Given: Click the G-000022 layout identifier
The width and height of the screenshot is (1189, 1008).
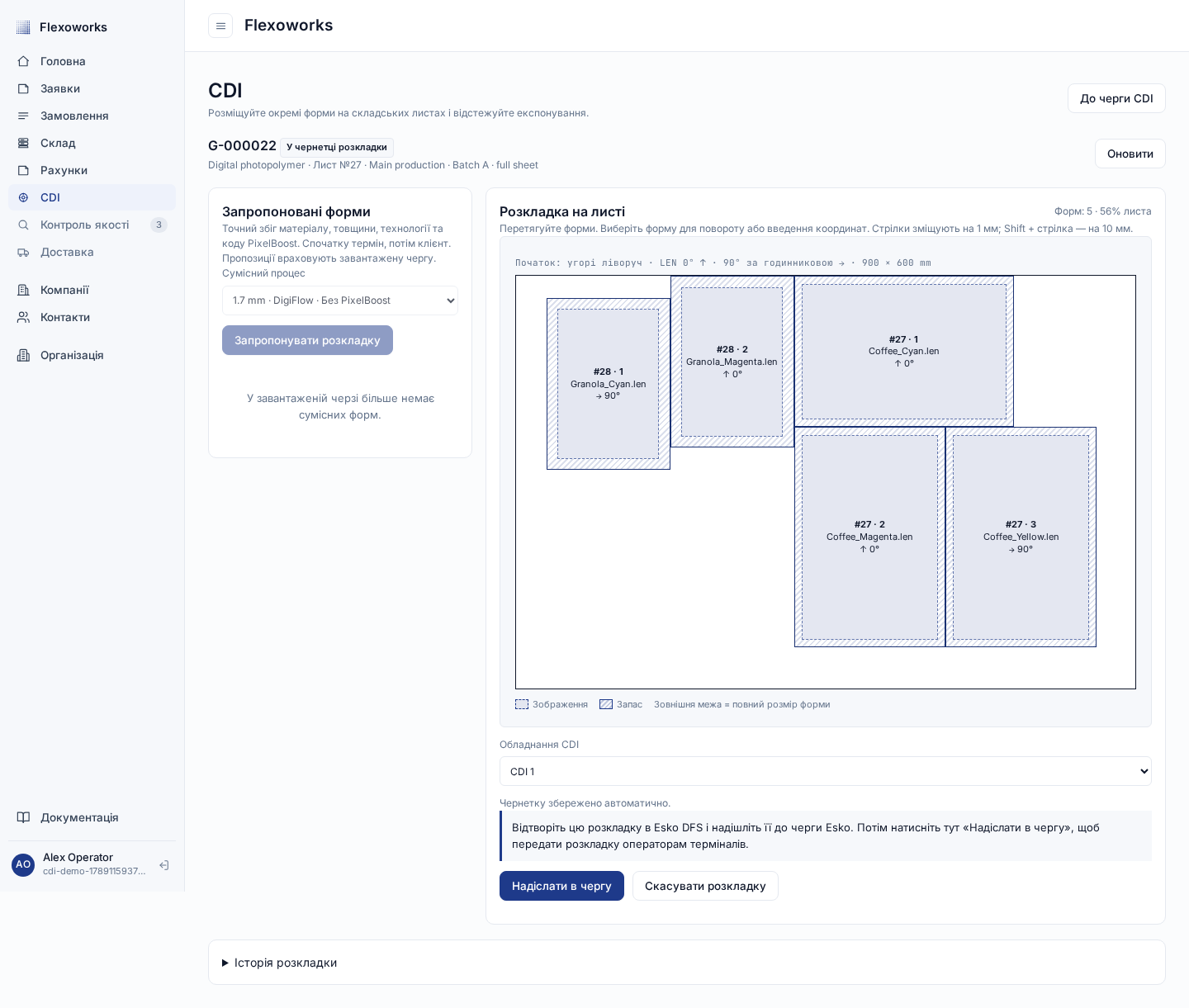Looking at the screenshot, I should point(242,146).
